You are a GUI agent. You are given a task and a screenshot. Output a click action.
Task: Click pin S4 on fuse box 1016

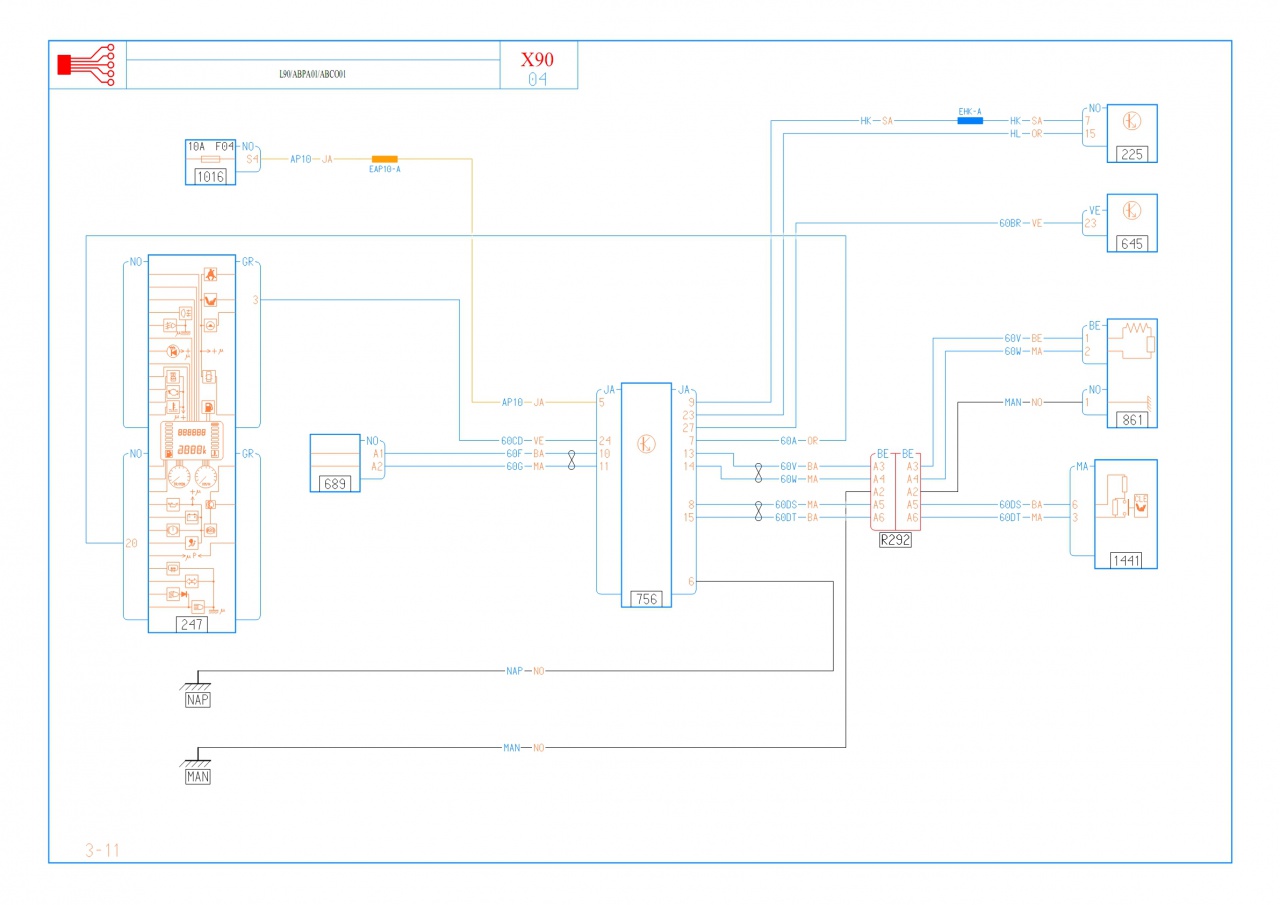pos(252,159)
